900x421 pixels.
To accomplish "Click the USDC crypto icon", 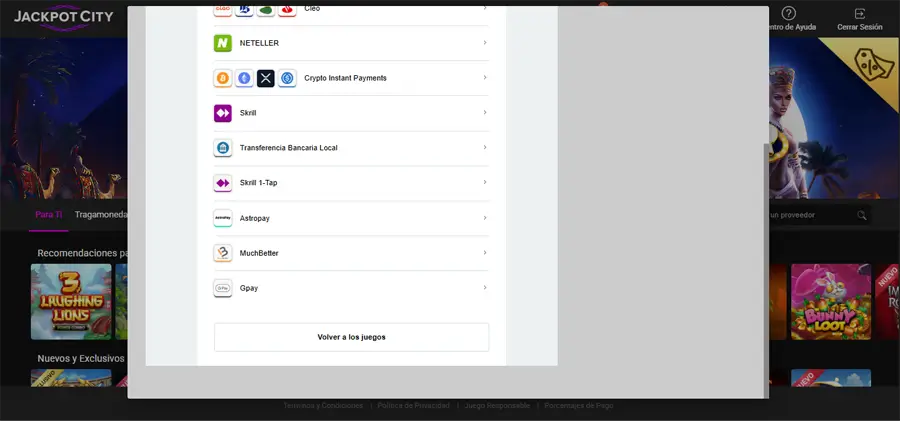I will [x=288, y=78].
